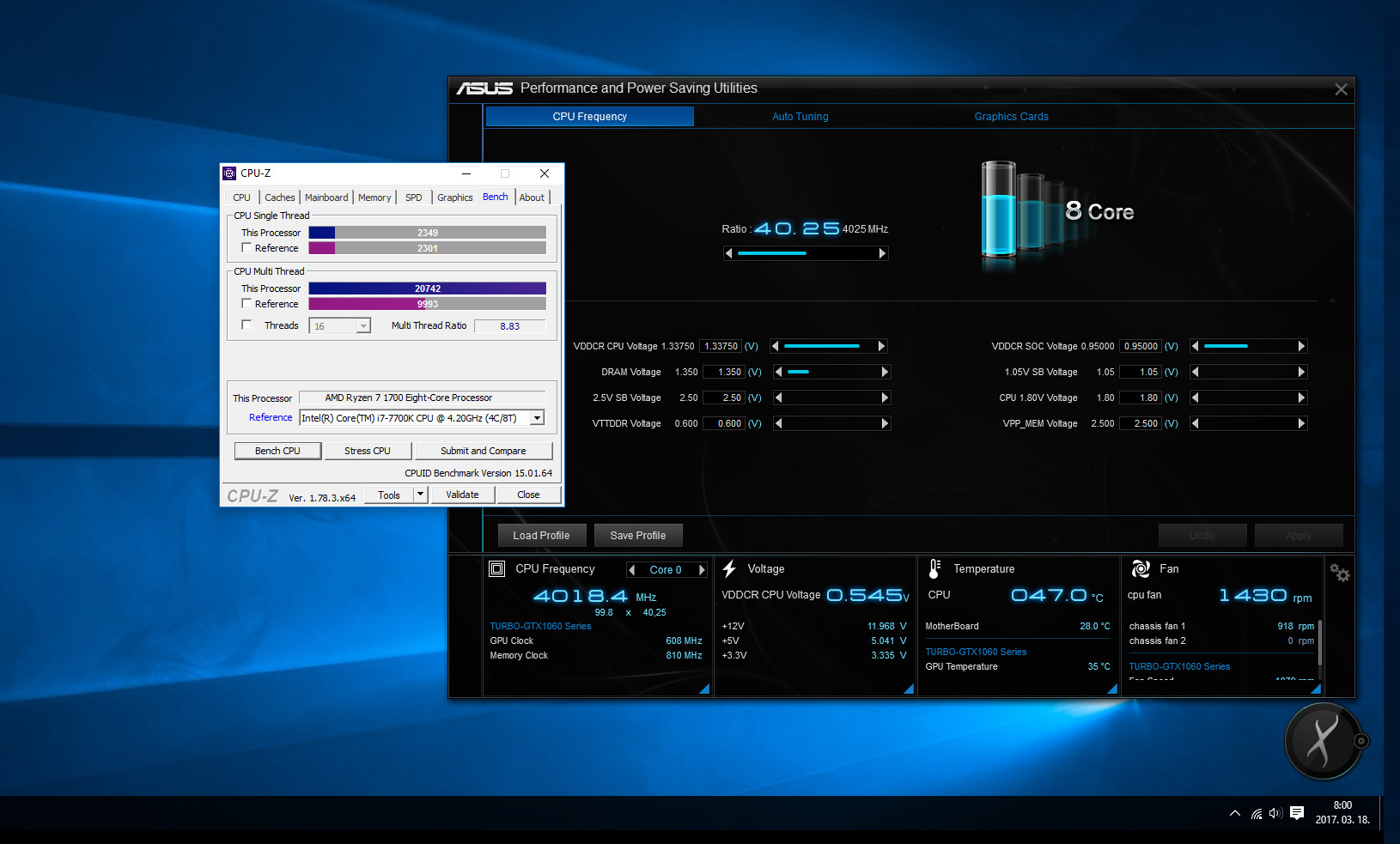1400x844 pixels.
Task: Click the VDDCR SOC Voltage slider track
Action: 1248,346
